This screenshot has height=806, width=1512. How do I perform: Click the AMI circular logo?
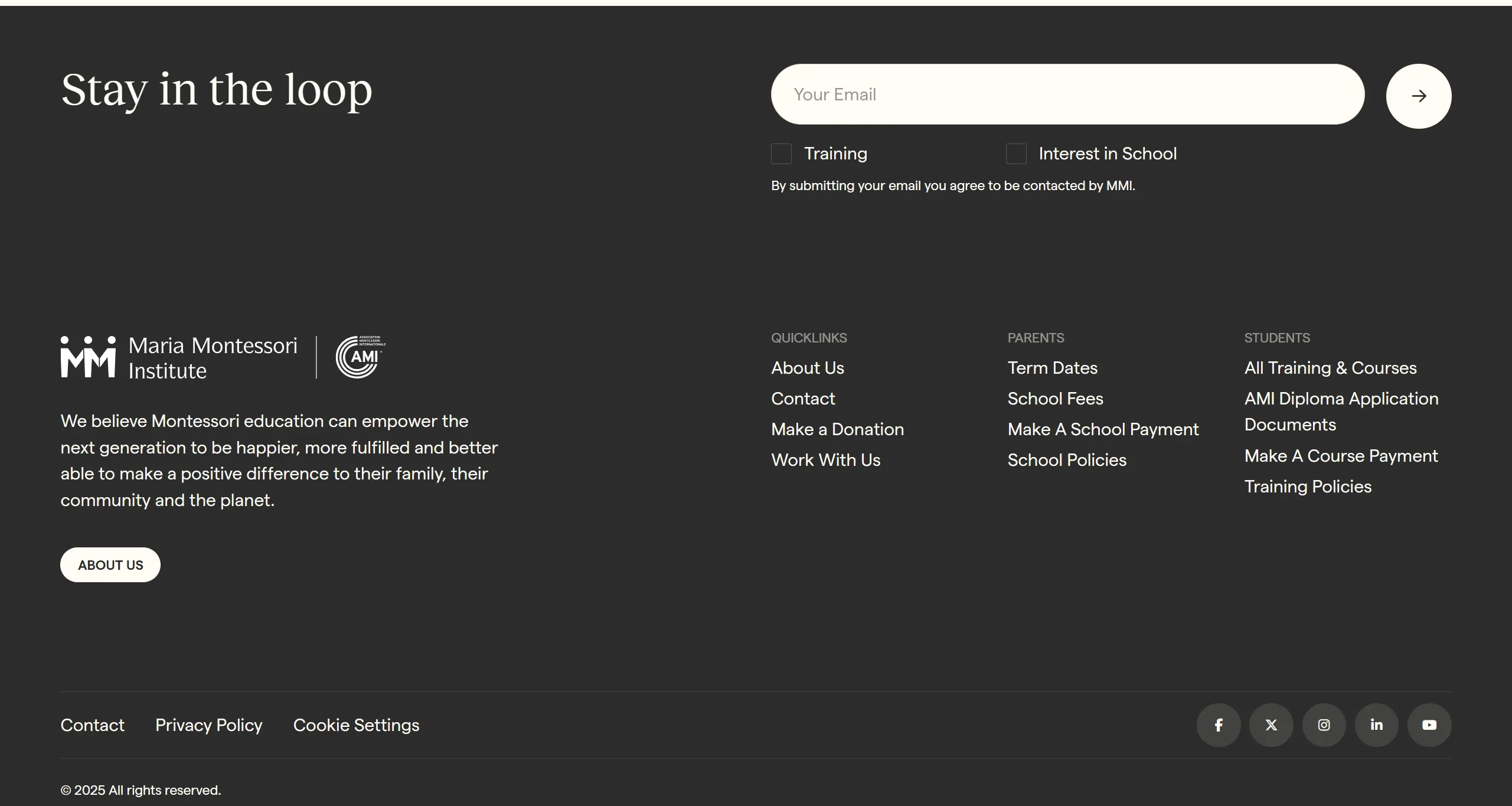[x=360, y=357]
